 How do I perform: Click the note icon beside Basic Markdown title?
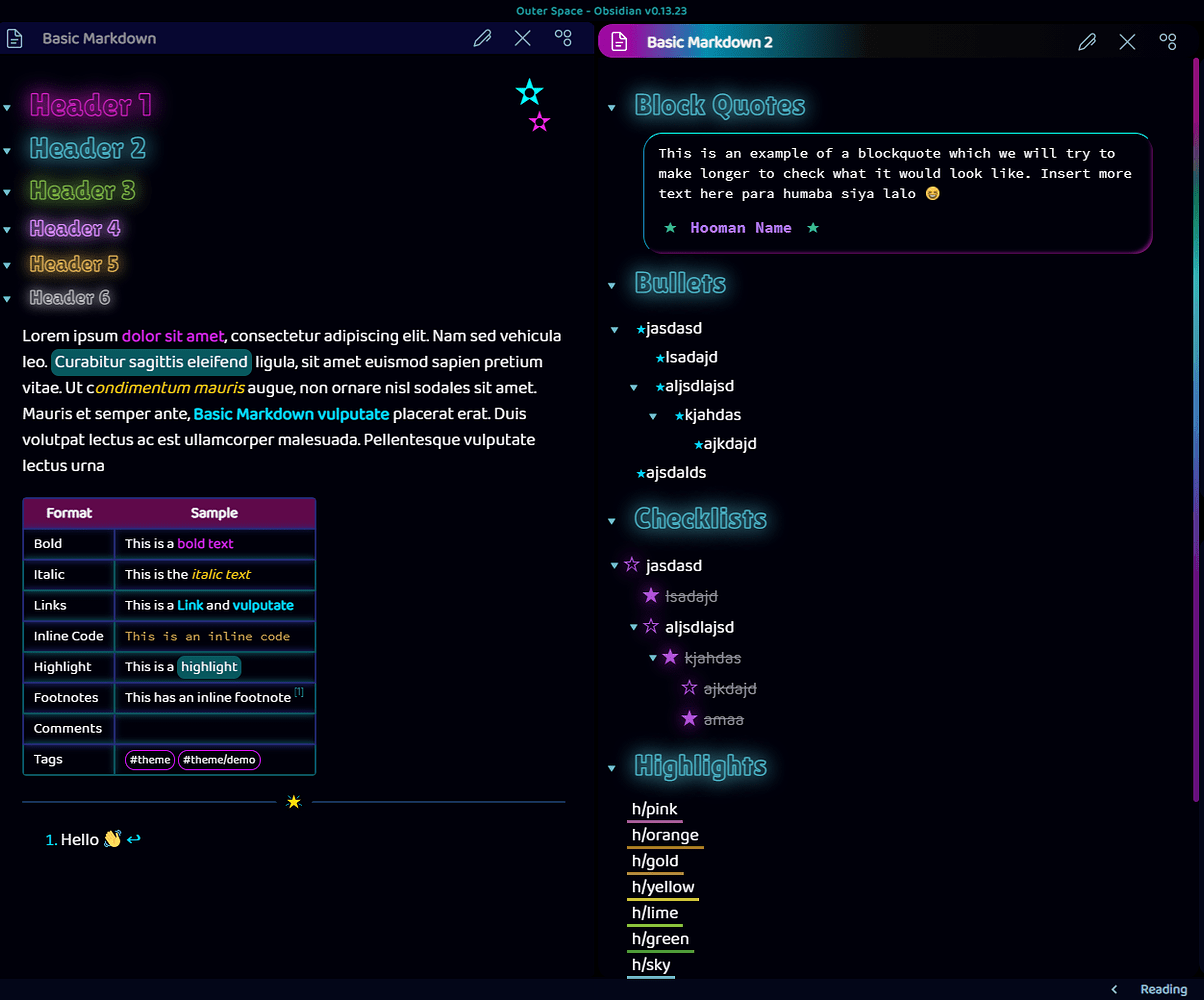click(x=14, y=38)
